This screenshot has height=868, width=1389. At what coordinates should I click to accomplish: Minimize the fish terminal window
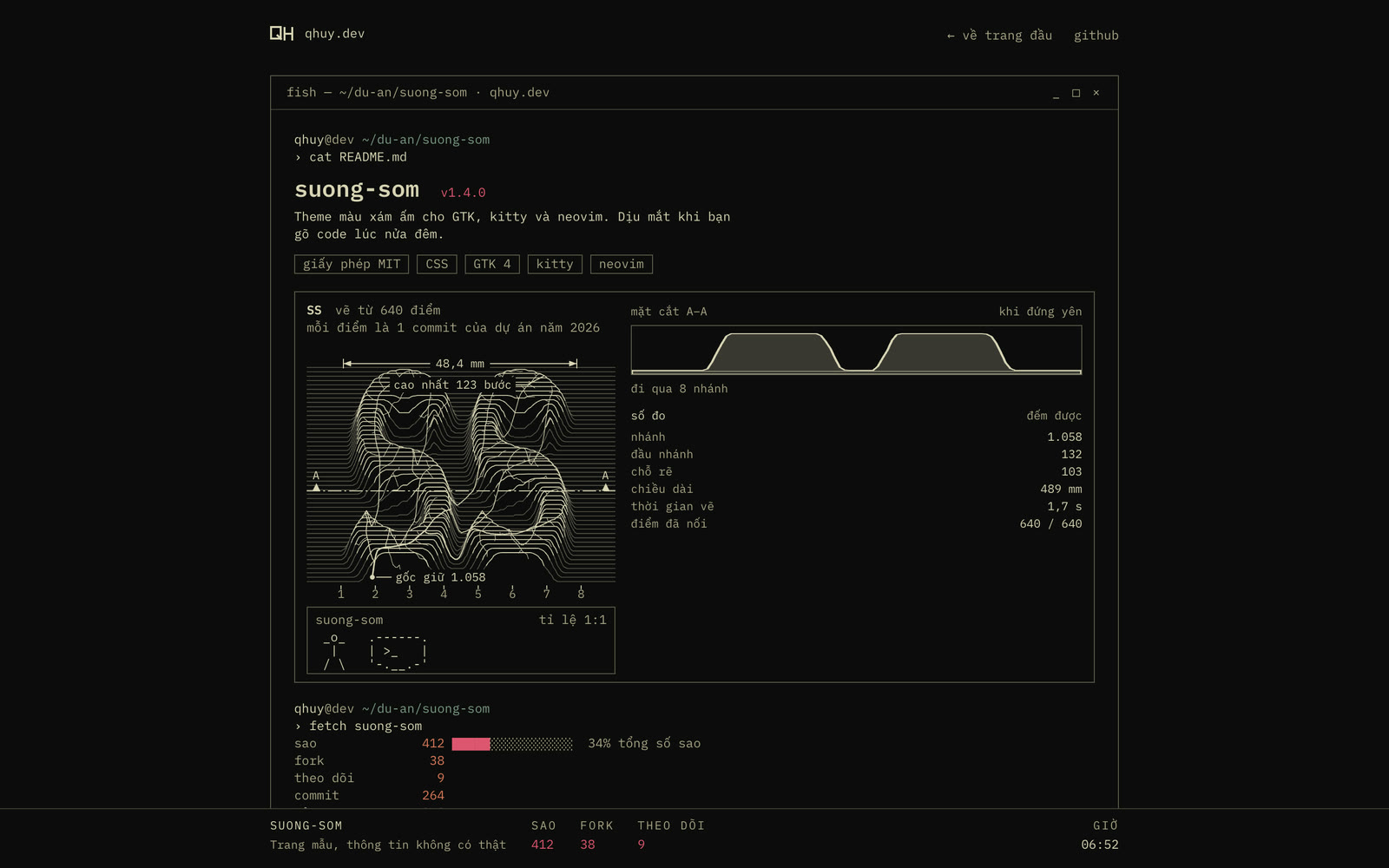click(x=1056, y=93)
